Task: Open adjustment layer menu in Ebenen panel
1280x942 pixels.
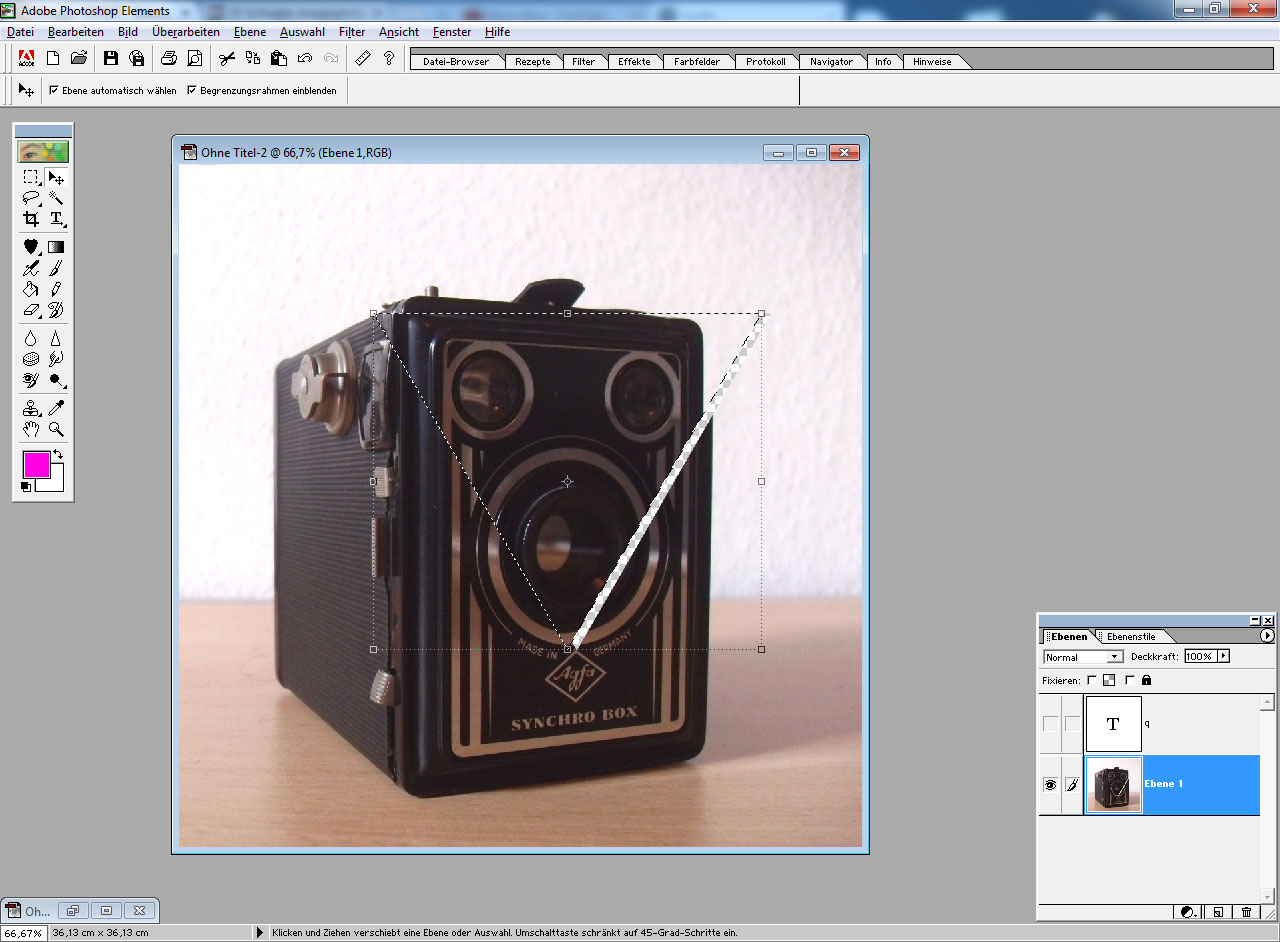Action: coord(1187,912)
